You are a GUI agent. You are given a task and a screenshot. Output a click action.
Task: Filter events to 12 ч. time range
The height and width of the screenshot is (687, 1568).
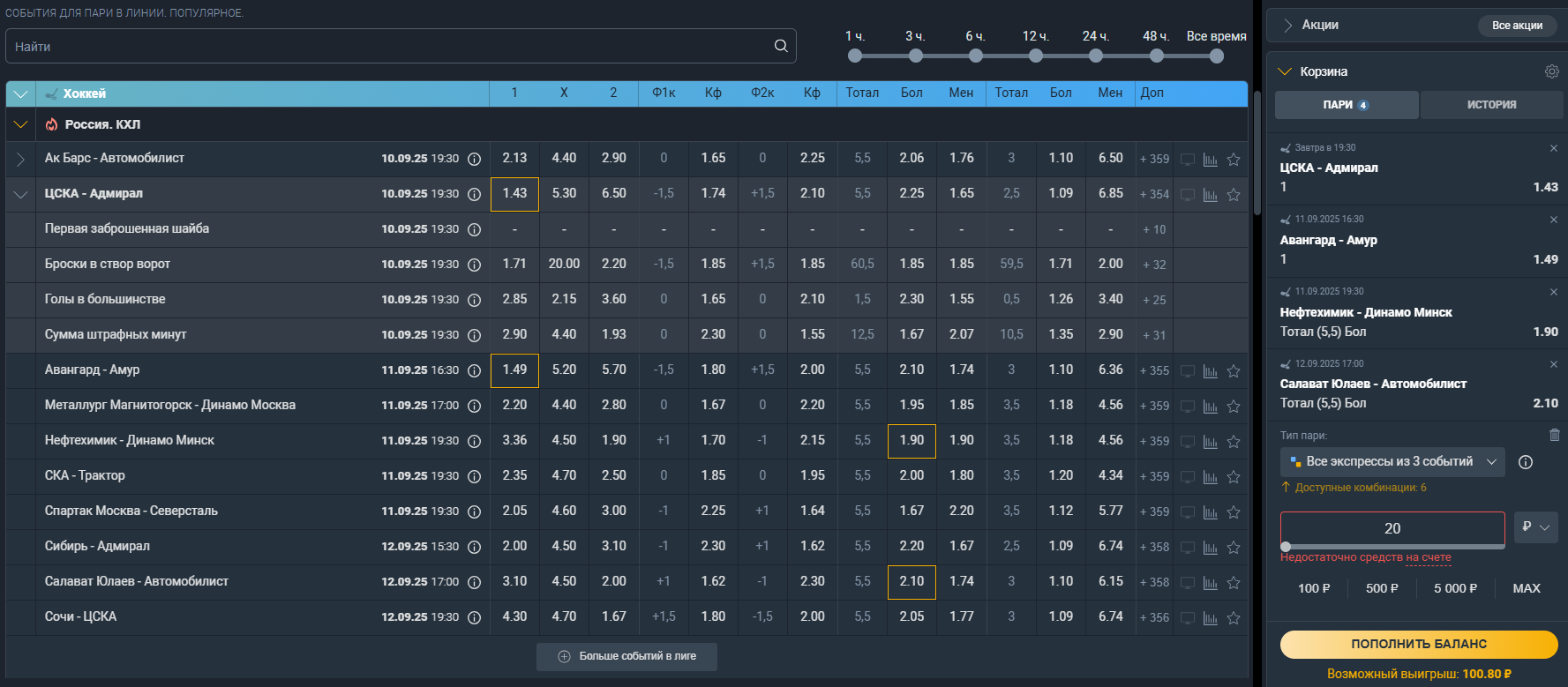point(1036,56)
